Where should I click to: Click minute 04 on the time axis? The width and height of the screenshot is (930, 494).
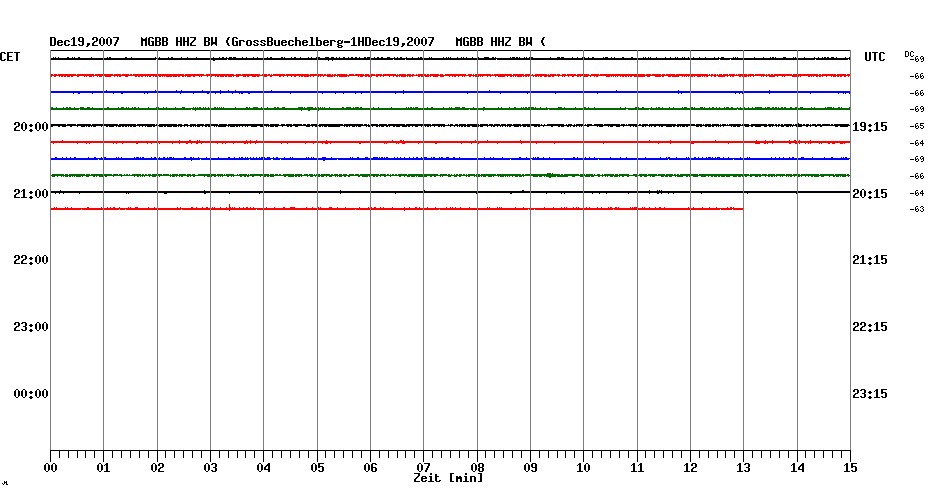263,467
